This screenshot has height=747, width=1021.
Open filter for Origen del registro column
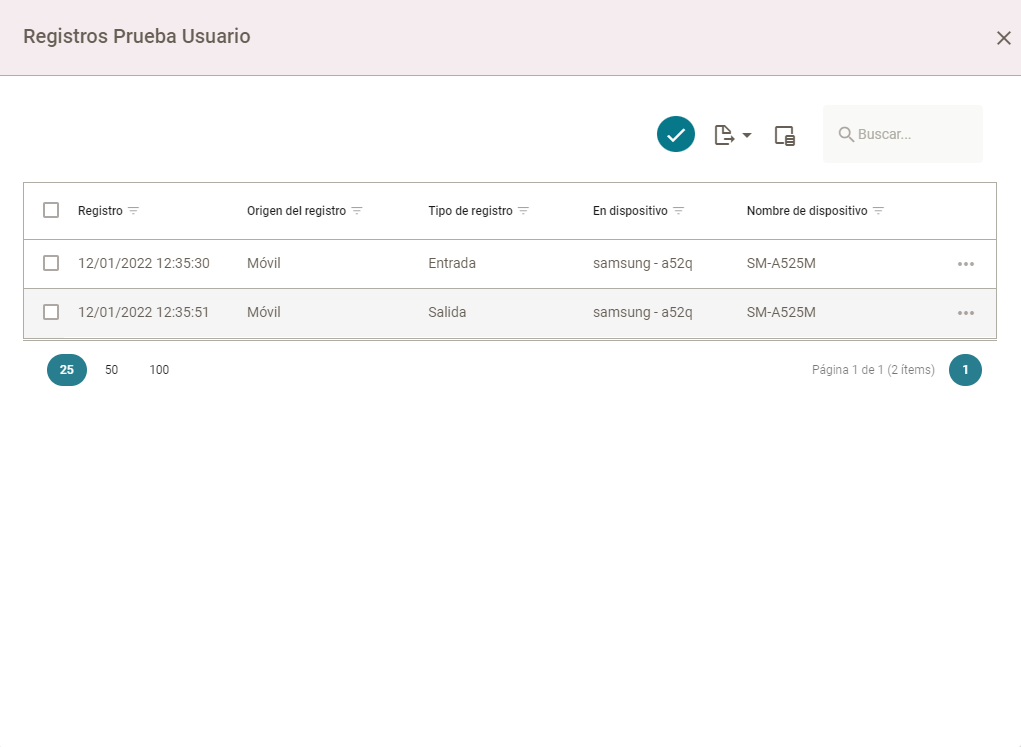(357, 211)
